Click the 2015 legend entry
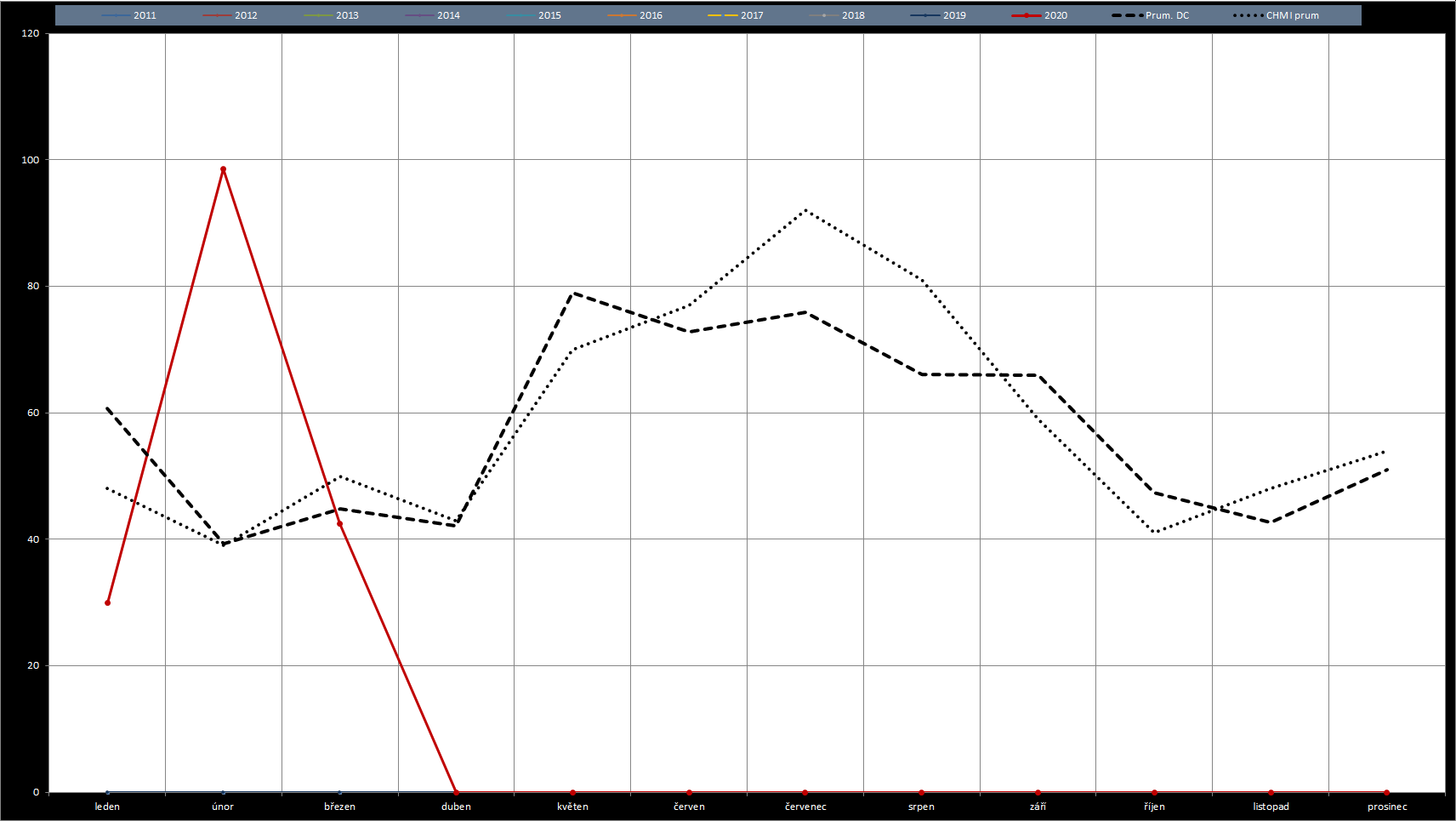This screenshot has width=1456, height=821. click(x=534, y=15)
